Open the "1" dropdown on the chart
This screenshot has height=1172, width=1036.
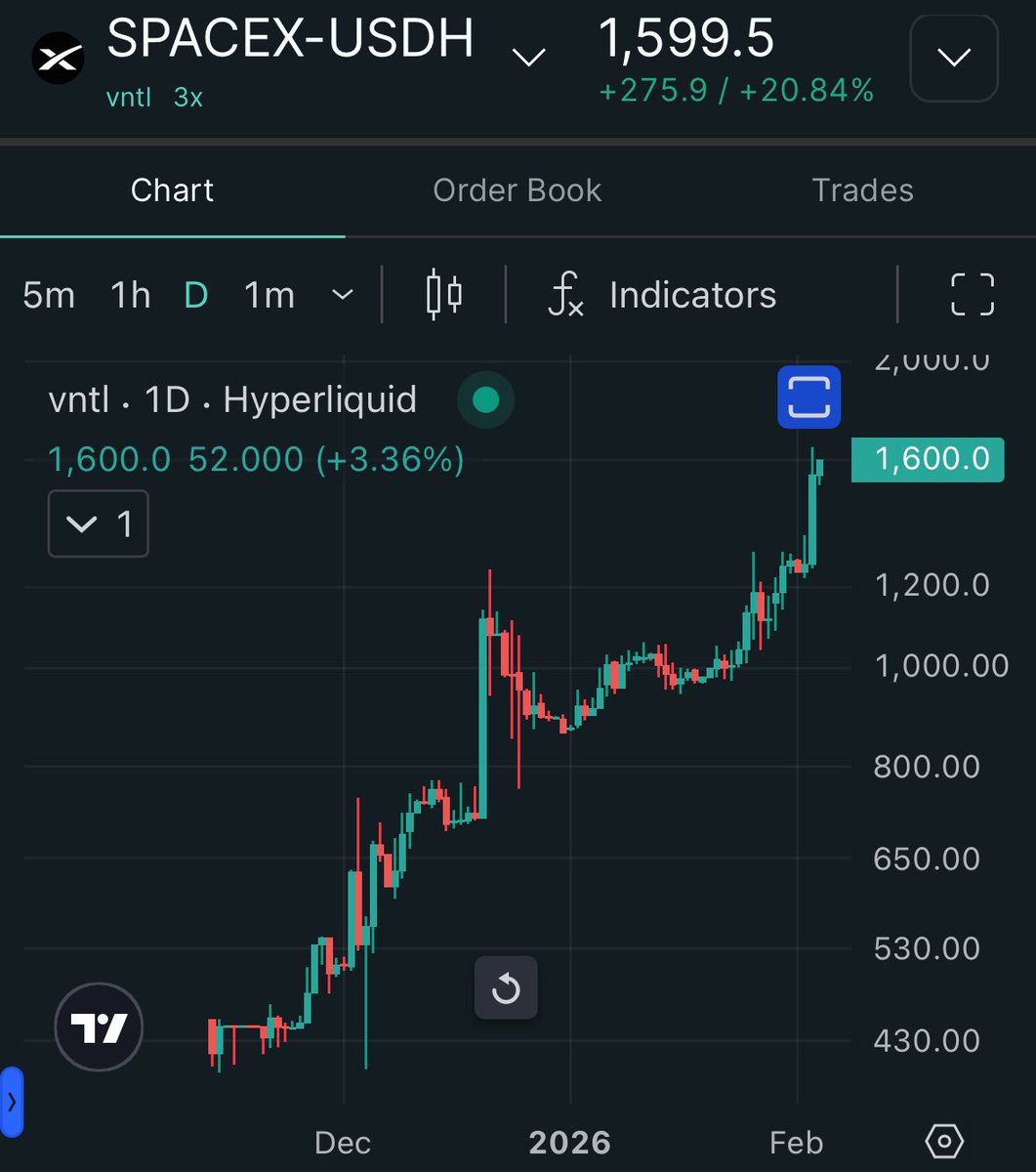(x=98, y=523)
